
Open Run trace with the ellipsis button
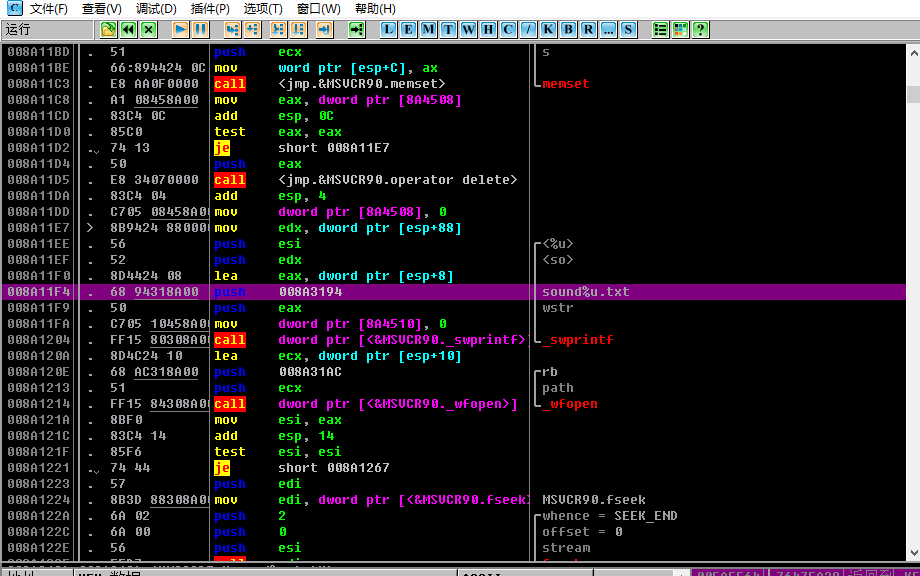click(x=608, y=29)
